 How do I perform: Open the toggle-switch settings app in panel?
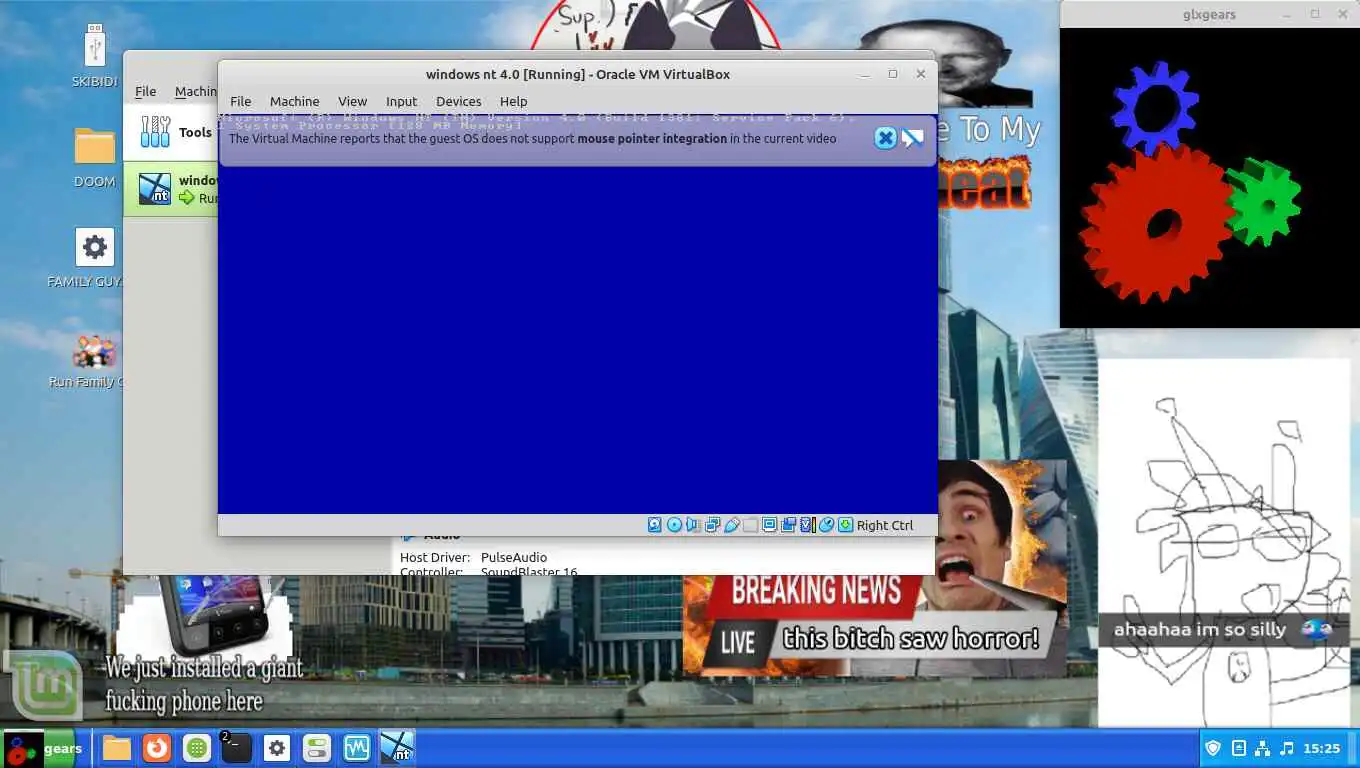point(317,748)
